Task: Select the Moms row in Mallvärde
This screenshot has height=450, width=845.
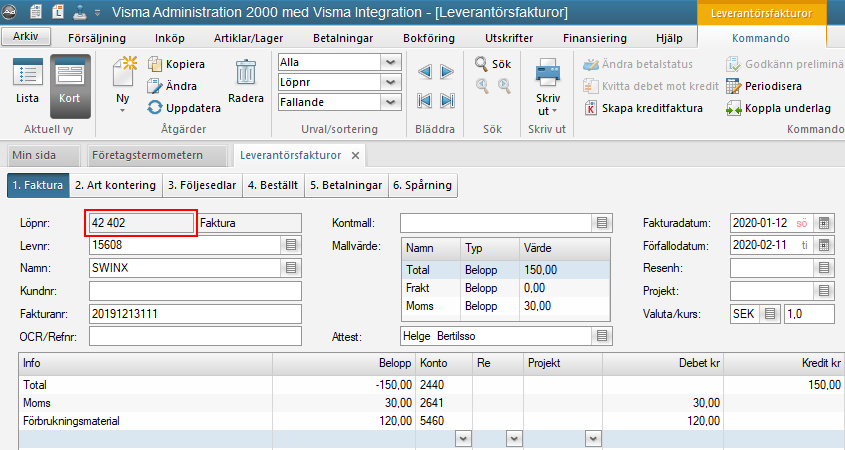Action: 506,306
